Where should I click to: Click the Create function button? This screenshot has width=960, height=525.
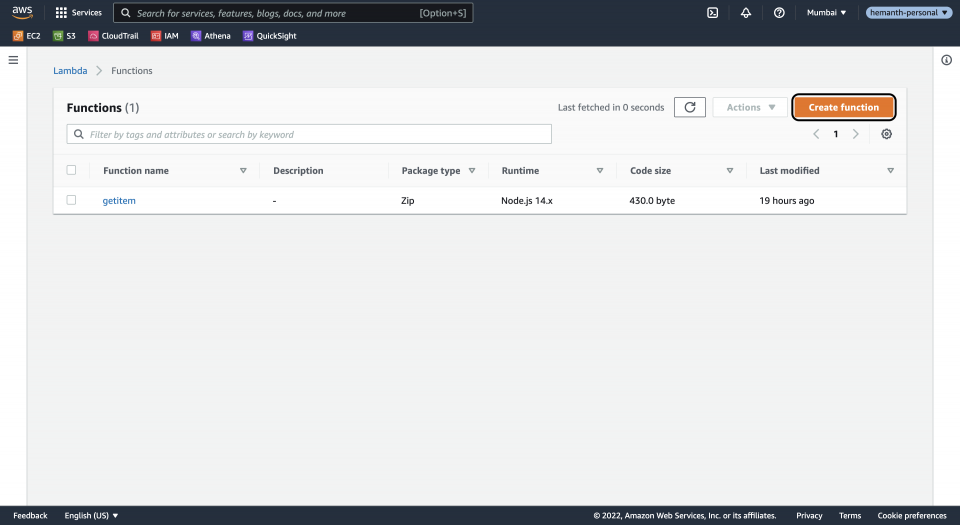pyautogui.click(x=843, y=107)
